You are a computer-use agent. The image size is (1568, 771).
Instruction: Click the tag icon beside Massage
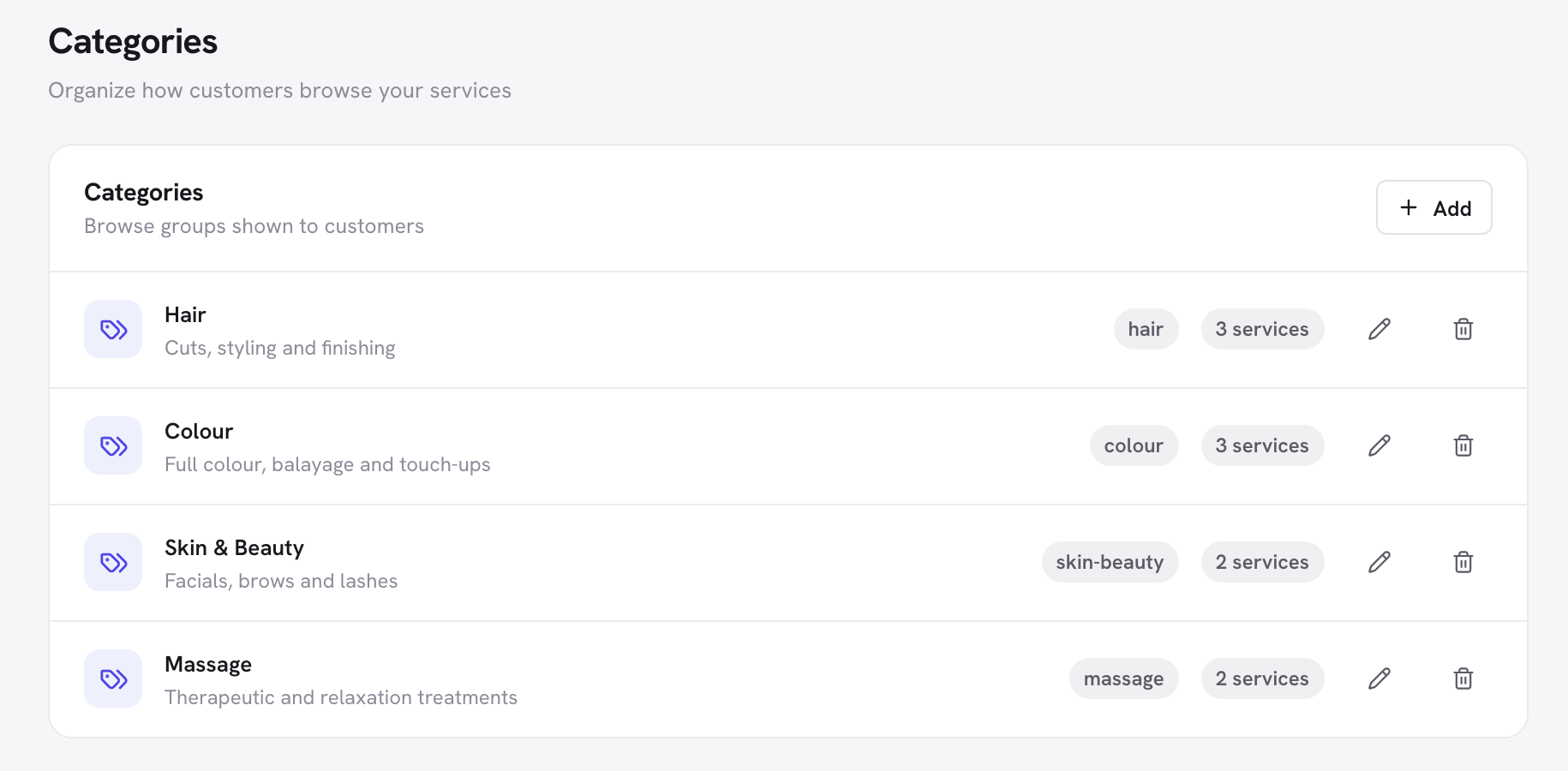point(113,678)
